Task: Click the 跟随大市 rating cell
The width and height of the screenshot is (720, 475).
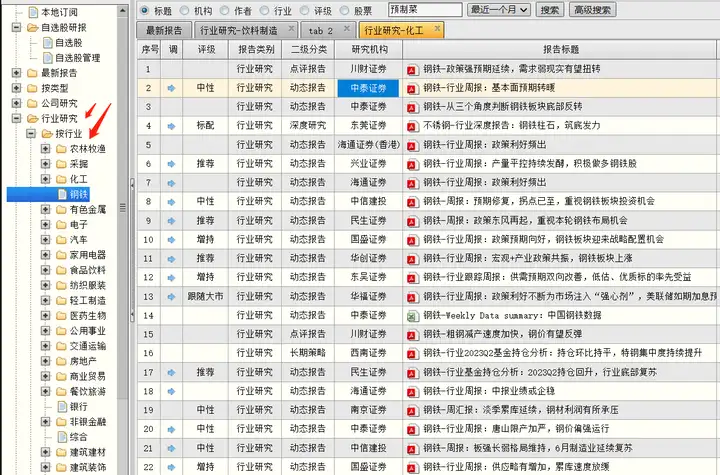Action: tap(205, 297)
